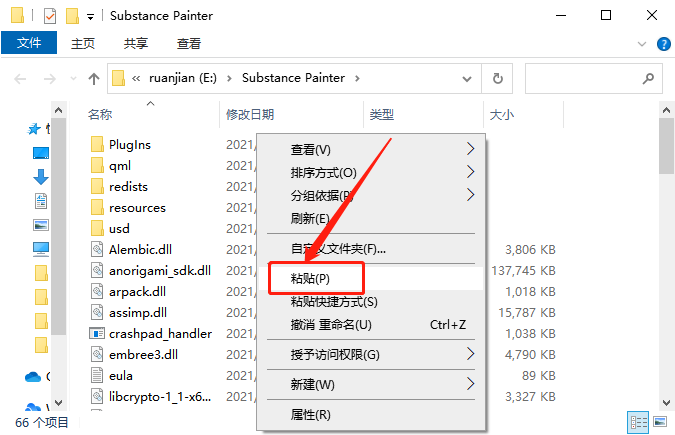Open the 授予访问权限(G) submenu
The height and width of the screenshot is (435, 675).
[371, 354]
